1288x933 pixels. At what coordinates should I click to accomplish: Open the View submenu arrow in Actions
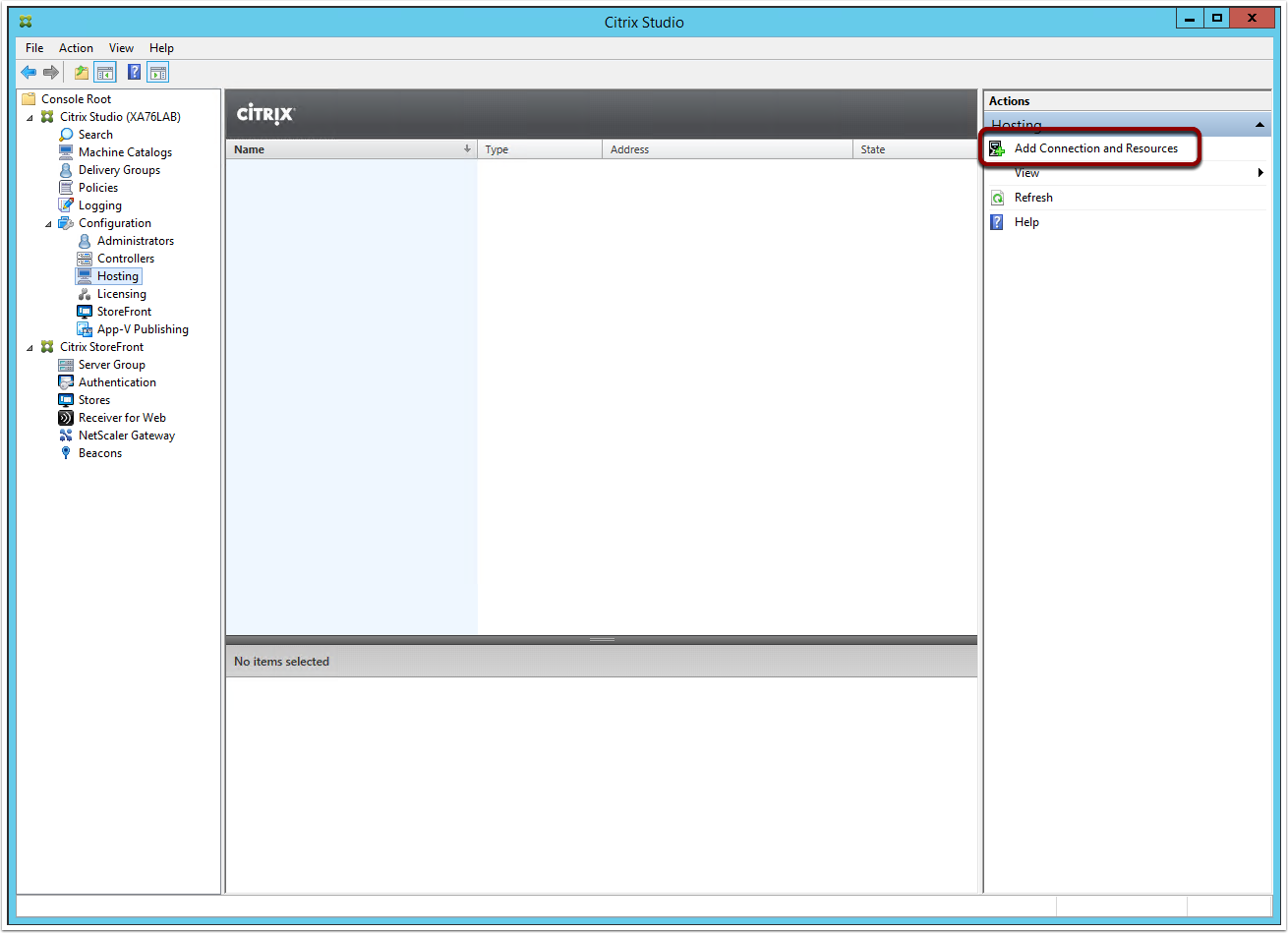[x=1260, y=173]
